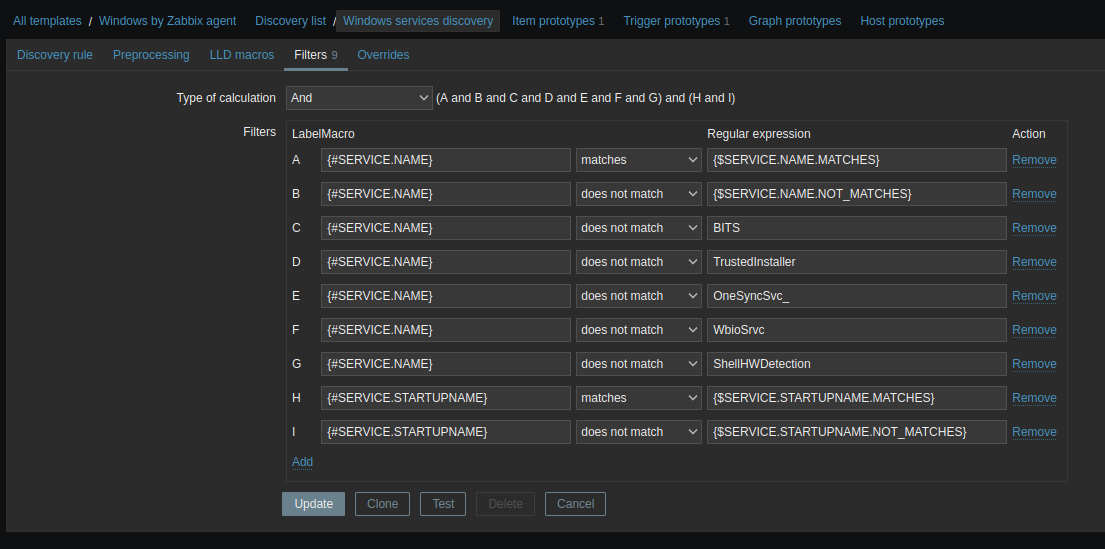Change operator dropdown for BITS filter
This screenshot has height=549, width=1105.
638,228
